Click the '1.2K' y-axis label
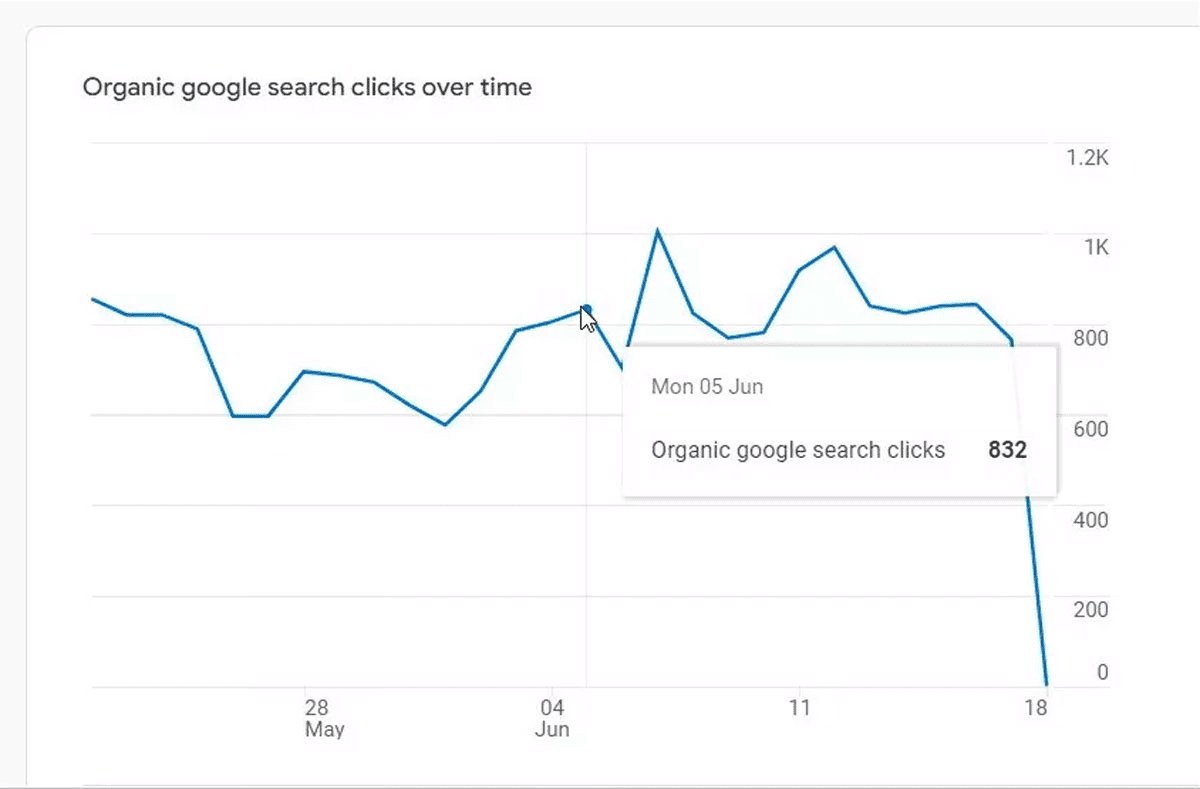 tap(1089, 158)
